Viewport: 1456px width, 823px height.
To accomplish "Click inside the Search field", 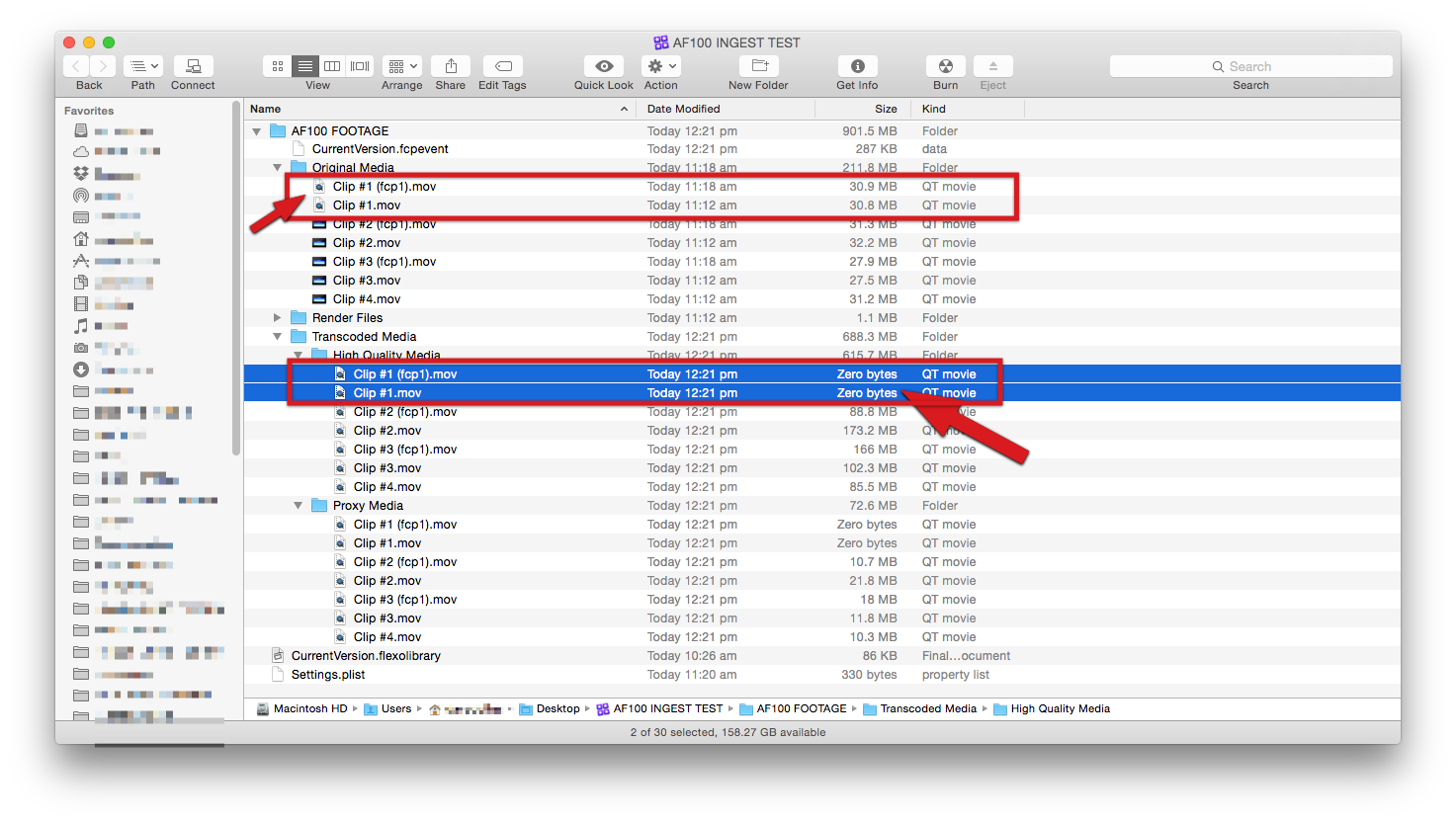I will [1250, 65].
